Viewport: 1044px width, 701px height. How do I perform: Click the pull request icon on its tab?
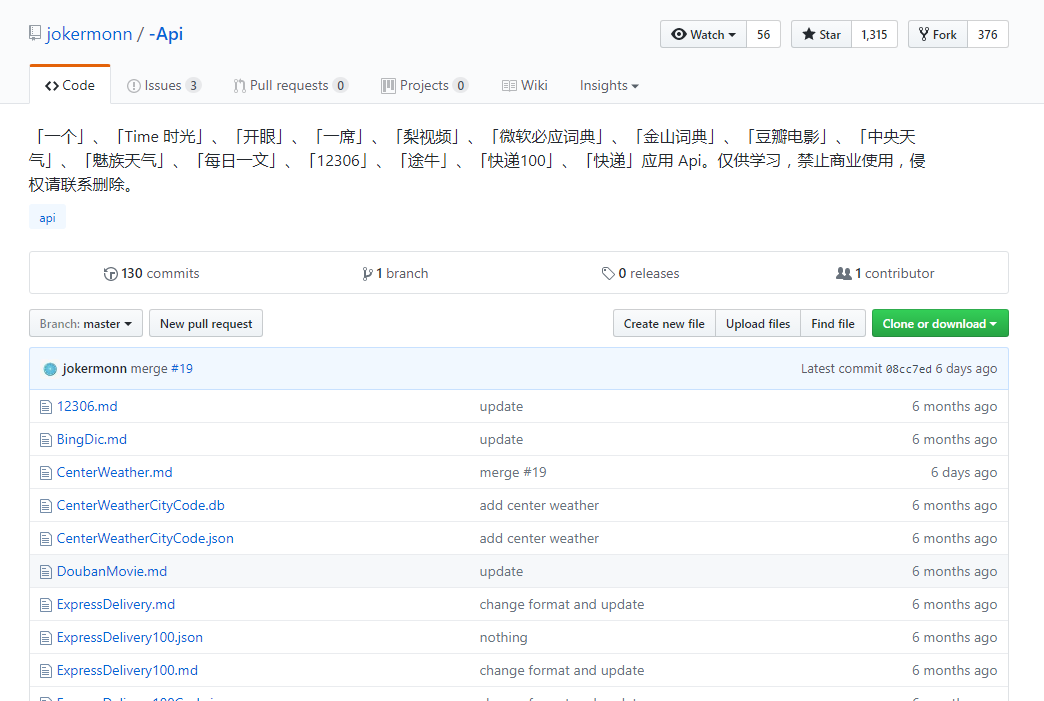coord(239,85)
